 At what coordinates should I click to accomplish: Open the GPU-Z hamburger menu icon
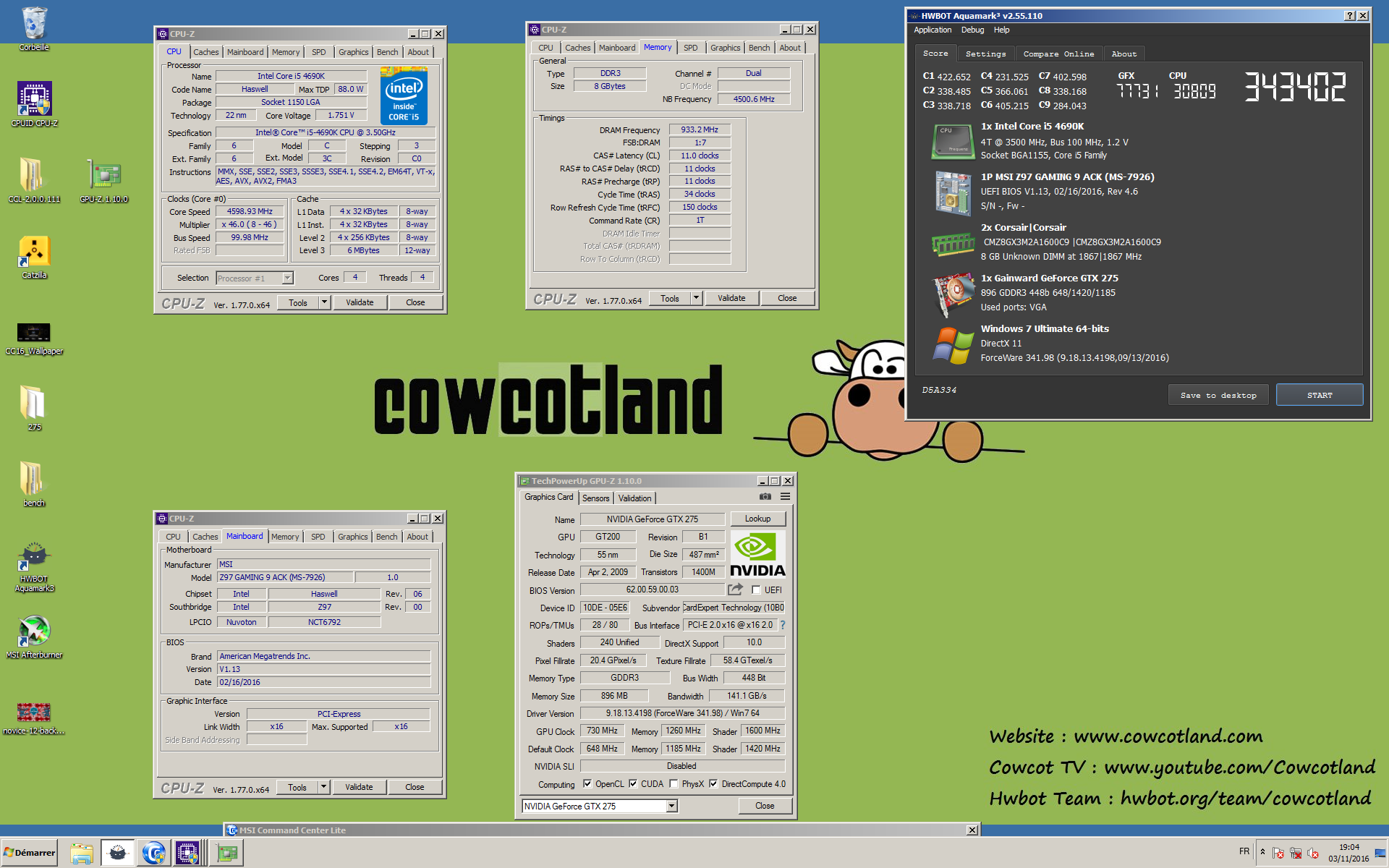pos(785,497)
